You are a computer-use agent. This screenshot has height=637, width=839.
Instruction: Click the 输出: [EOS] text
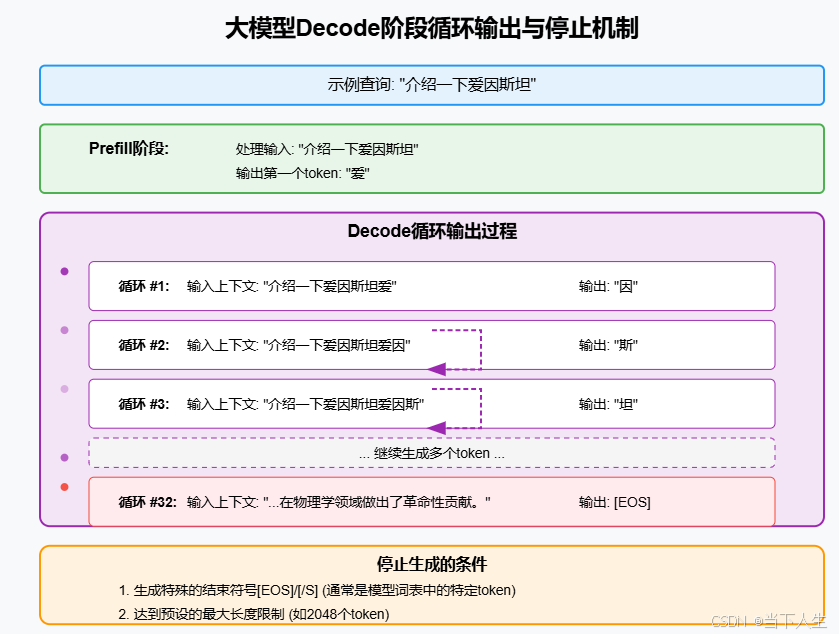(615, 502)
